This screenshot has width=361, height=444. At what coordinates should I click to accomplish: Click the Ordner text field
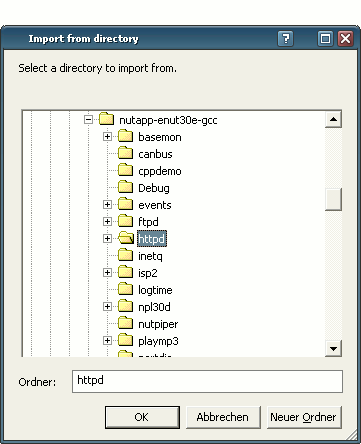point(207,381)
